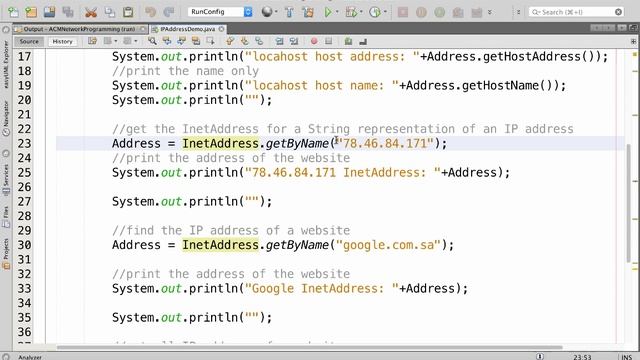Image resolution: width=640 pixels, height=360 pixels.
Task: Click the Open Project icon
Action: (x=49, y=12)
